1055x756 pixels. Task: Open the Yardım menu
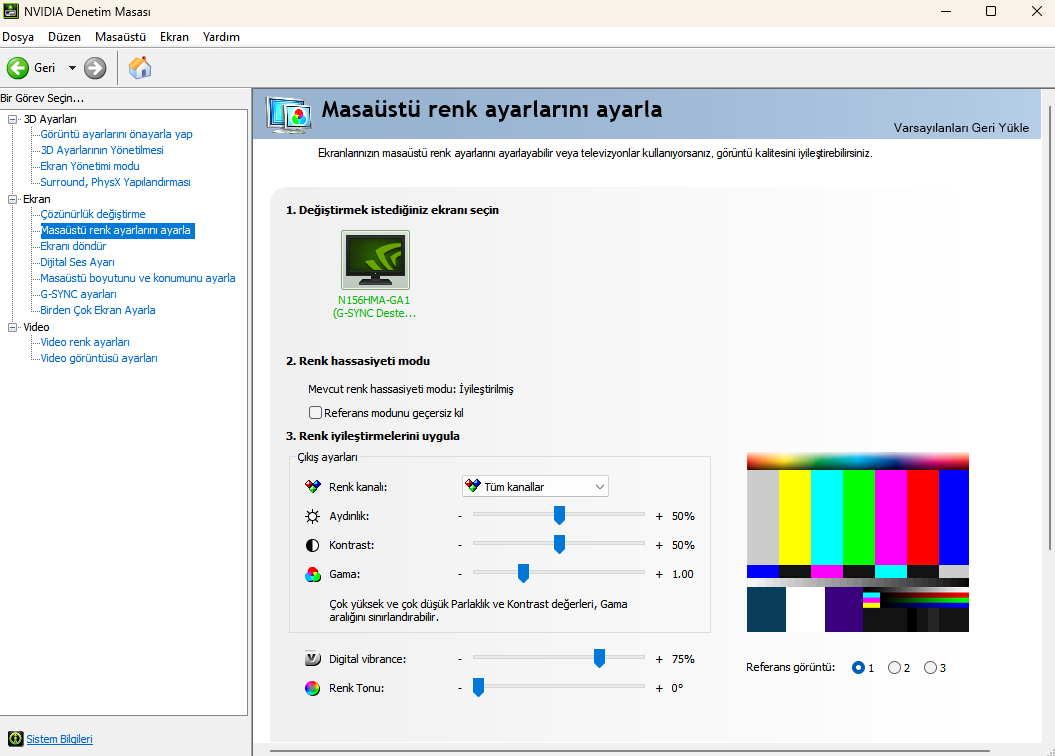tap(221, 37)
